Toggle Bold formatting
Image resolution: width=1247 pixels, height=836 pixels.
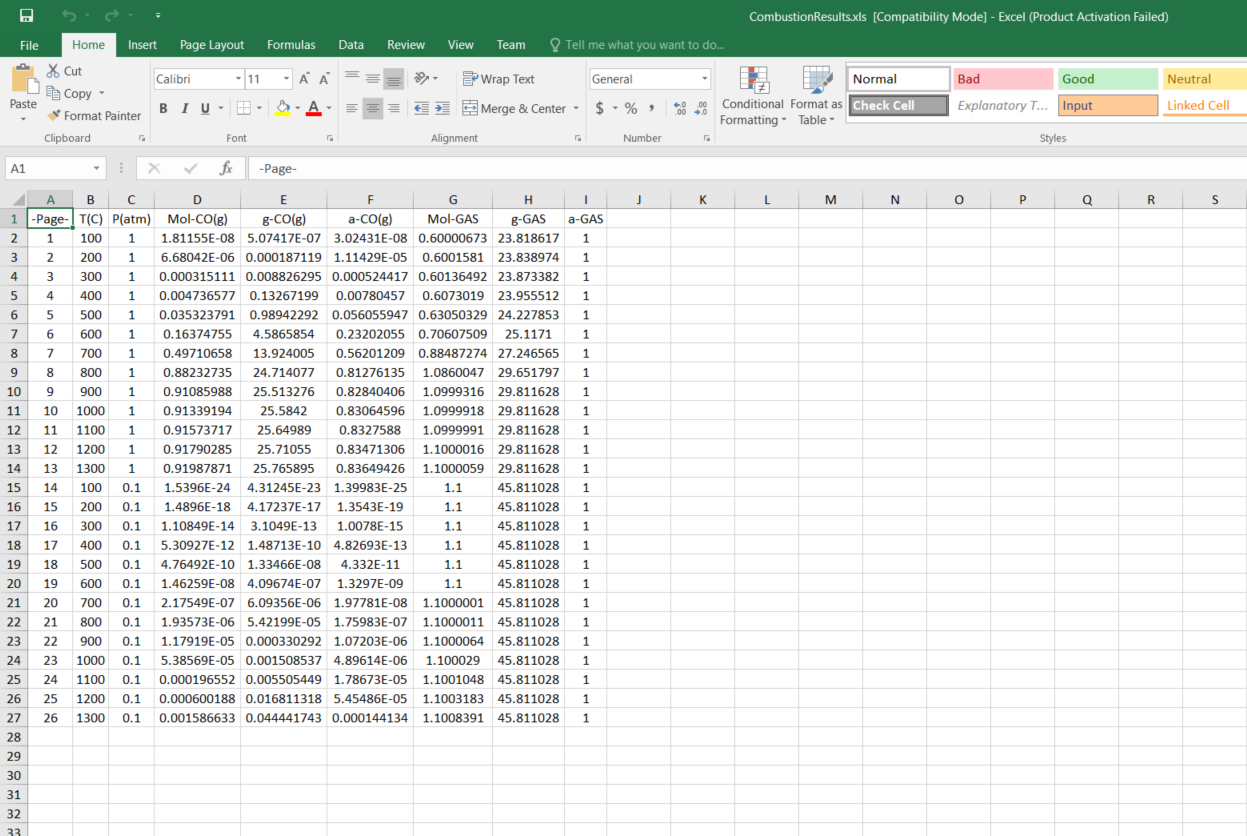tap(163, 108)
